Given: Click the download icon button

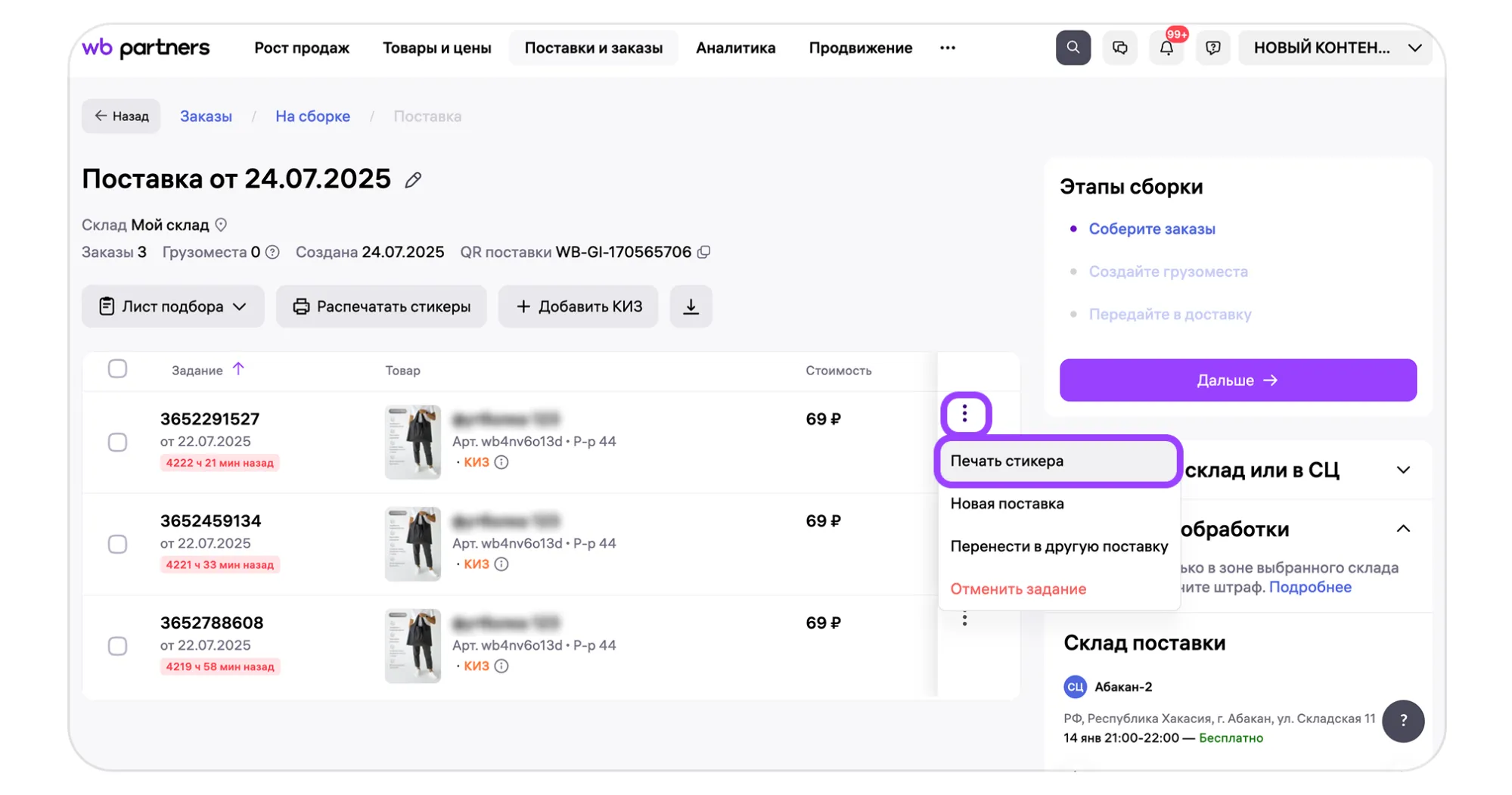Looking at the screenshot, I should pos(691,306).
